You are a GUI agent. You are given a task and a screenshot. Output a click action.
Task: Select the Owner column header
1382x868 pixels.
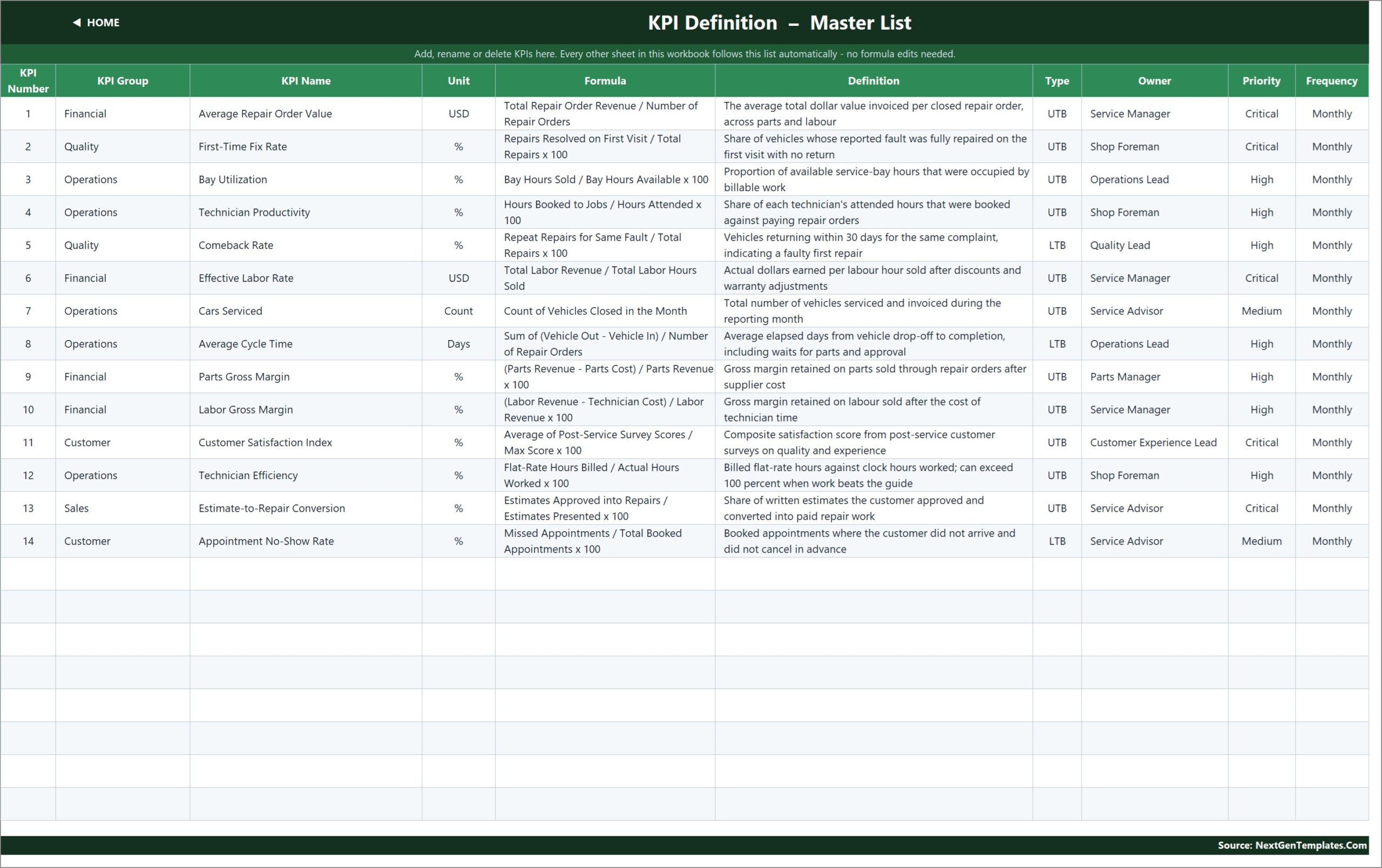pyautogui.click(x=1155, y=80)
